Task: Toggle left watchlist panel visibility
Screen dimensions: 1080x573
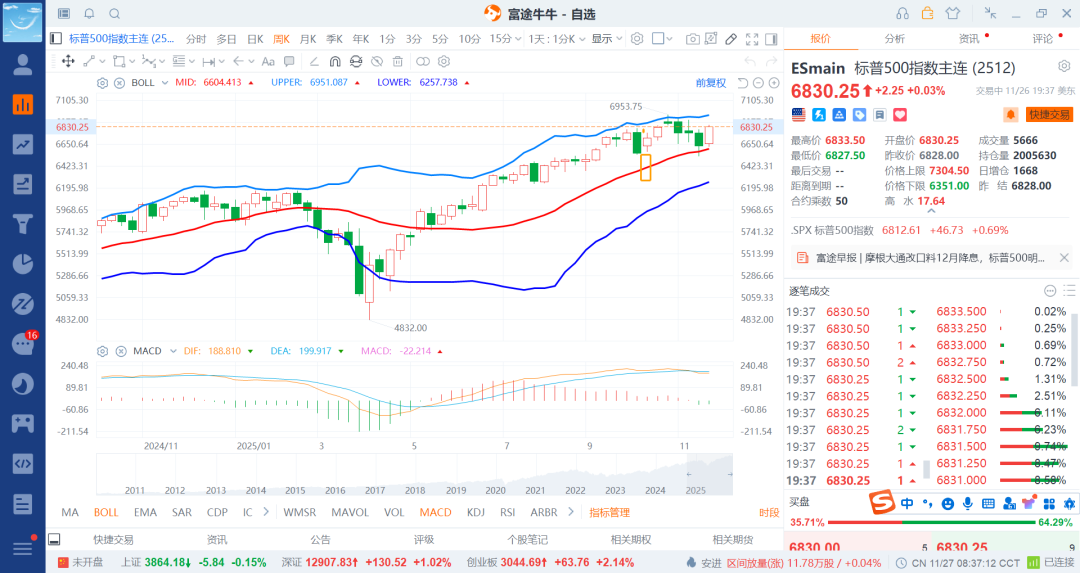Action: coord(56,39)
